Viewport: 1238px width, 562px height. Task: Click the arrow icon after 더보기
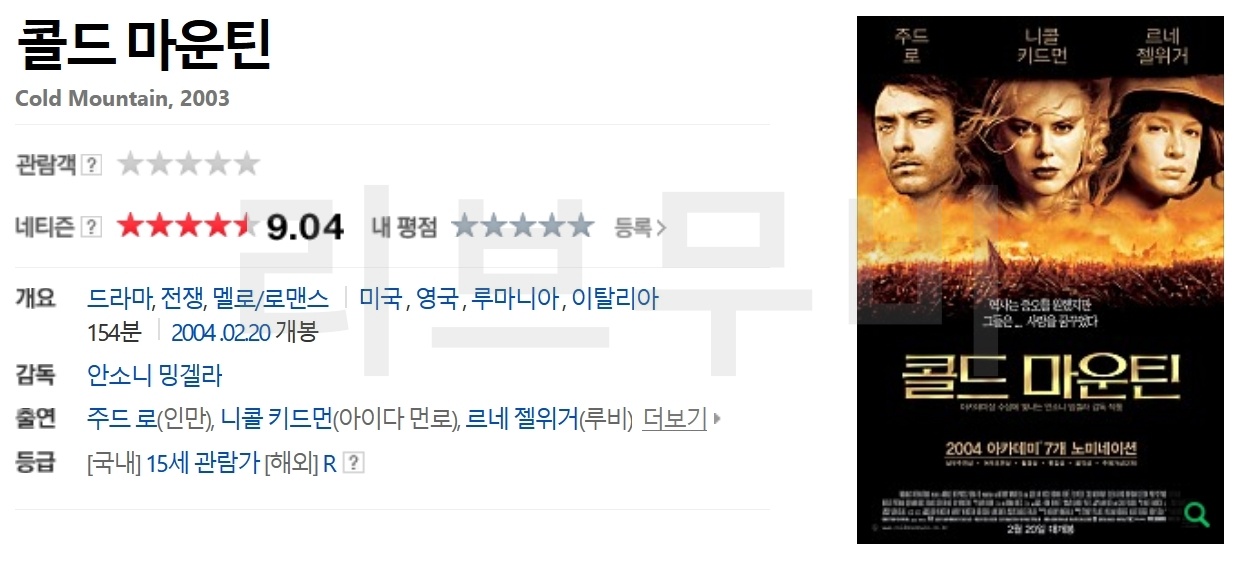click(x=716, y=419)
